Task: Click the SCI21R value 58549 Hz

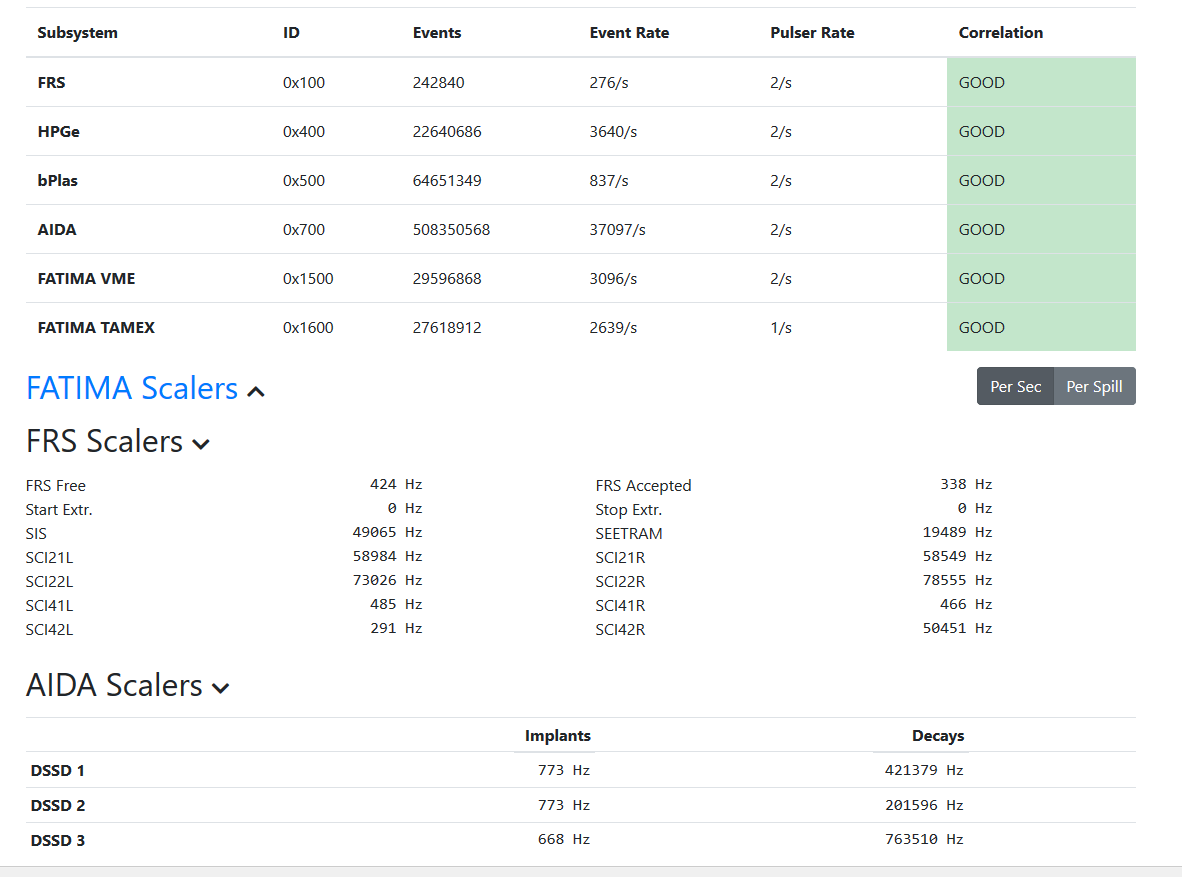Action: coord(957,557)
